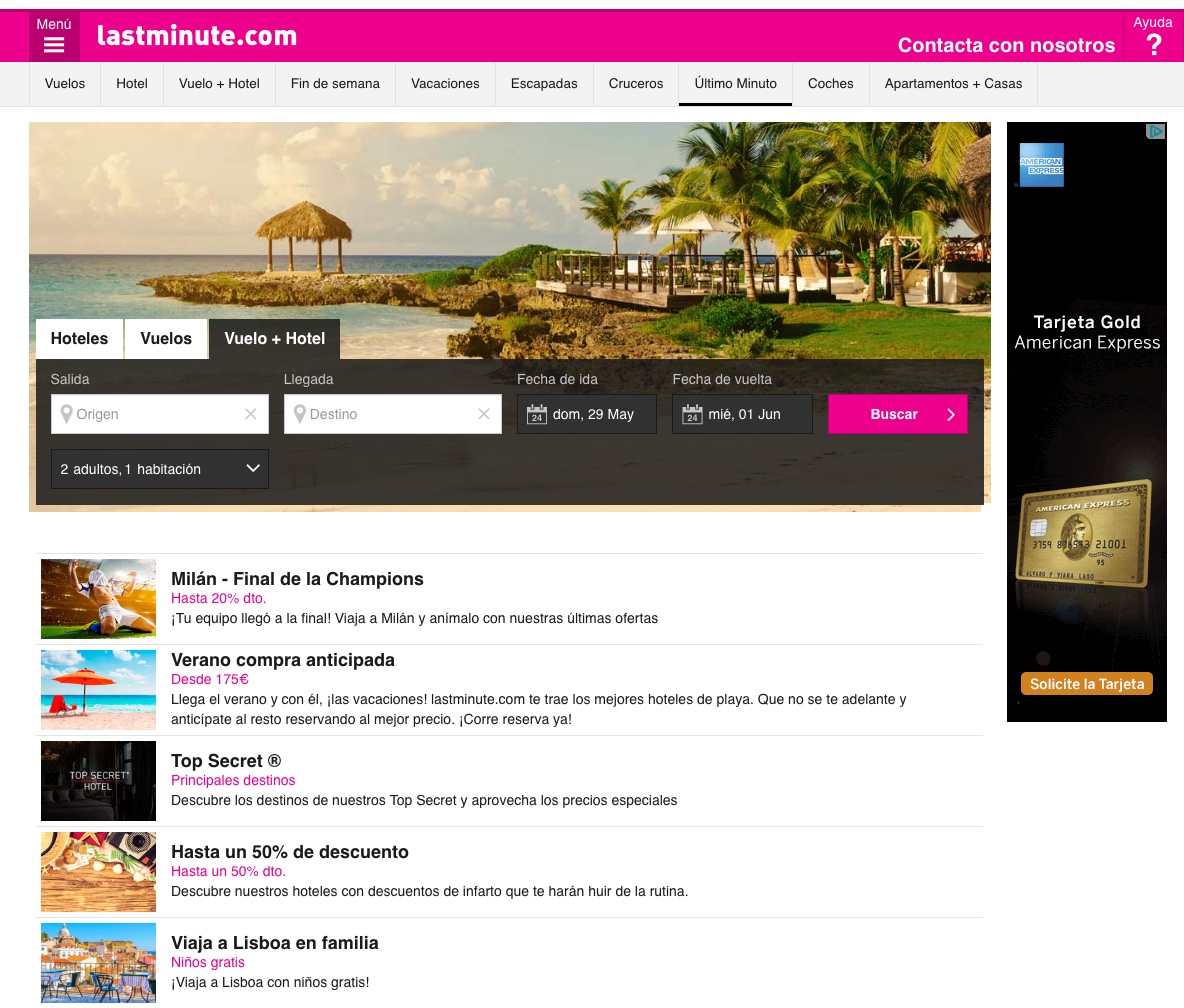This screenshot has height=1008, width=1184.
Task: Click the 'Principales destinos' pink text
Action: [x=233, y=781]
